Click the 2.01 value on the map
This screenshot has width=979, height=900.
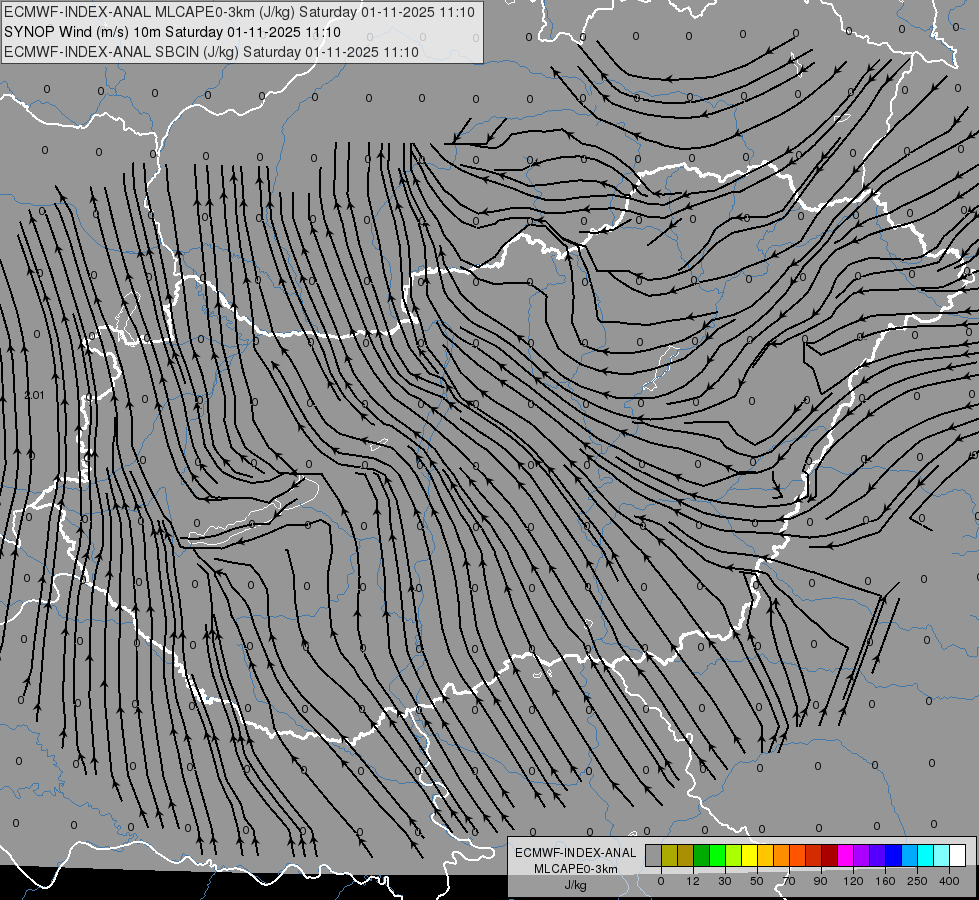coord(34,395)
